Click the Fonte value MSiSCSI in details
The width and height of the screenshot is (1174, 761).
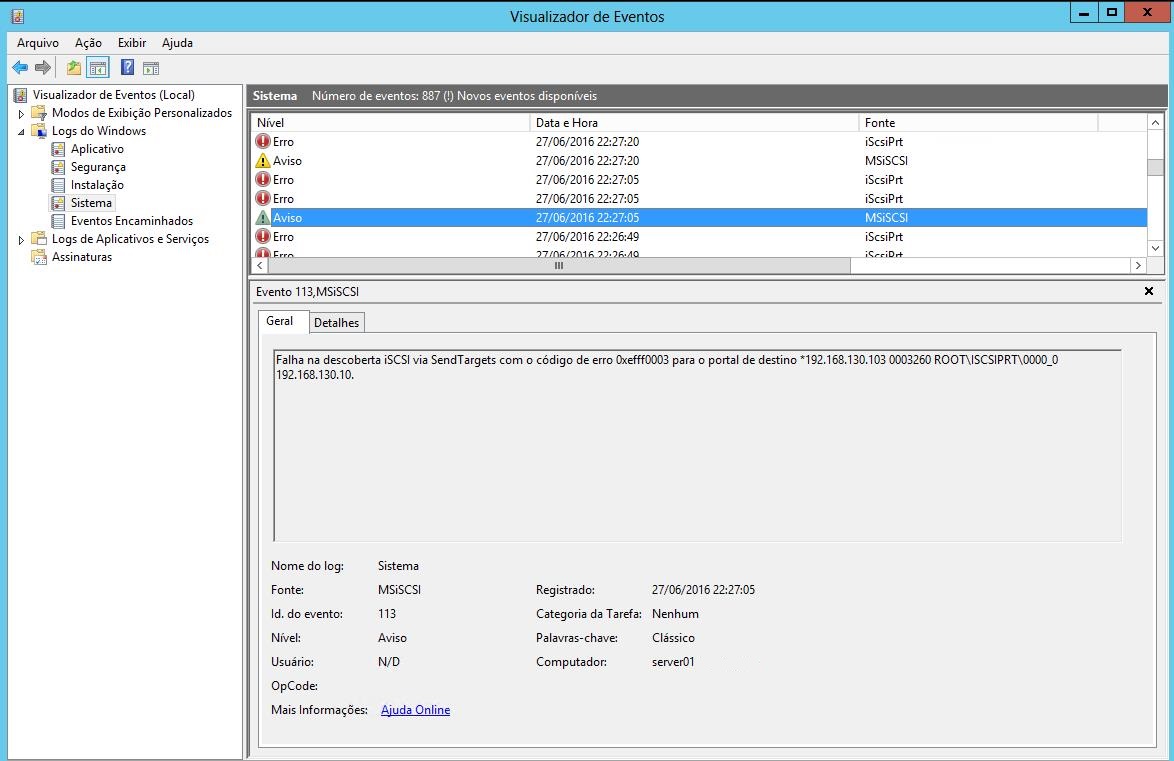coord(399,590)
